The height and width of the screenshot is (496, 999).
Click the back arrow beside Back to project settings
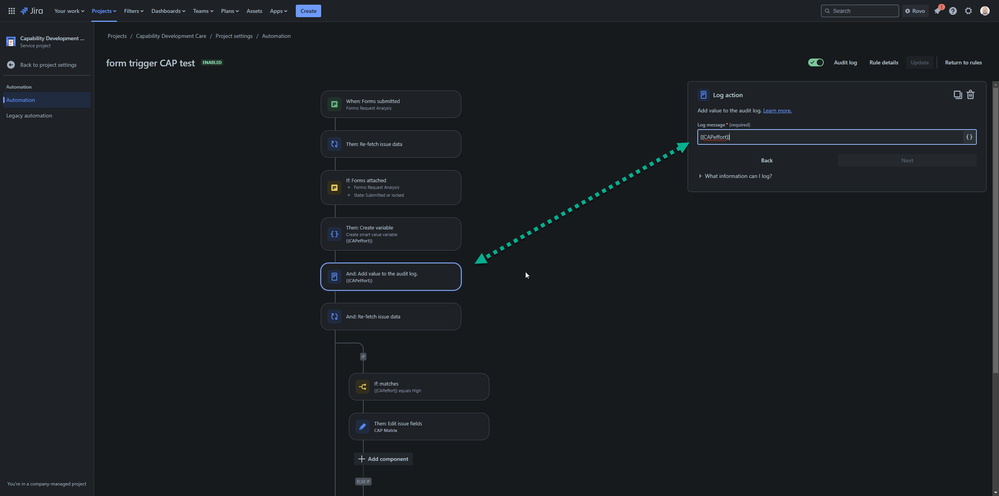click(11, 65)
